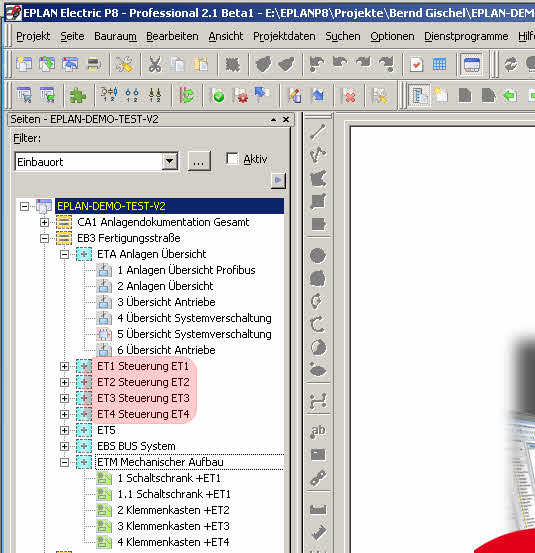The height and width of the screenshot is (553, 535).
Task: Collapse EB3 Fertigungsstraße node
Action: tap(44, 238)
